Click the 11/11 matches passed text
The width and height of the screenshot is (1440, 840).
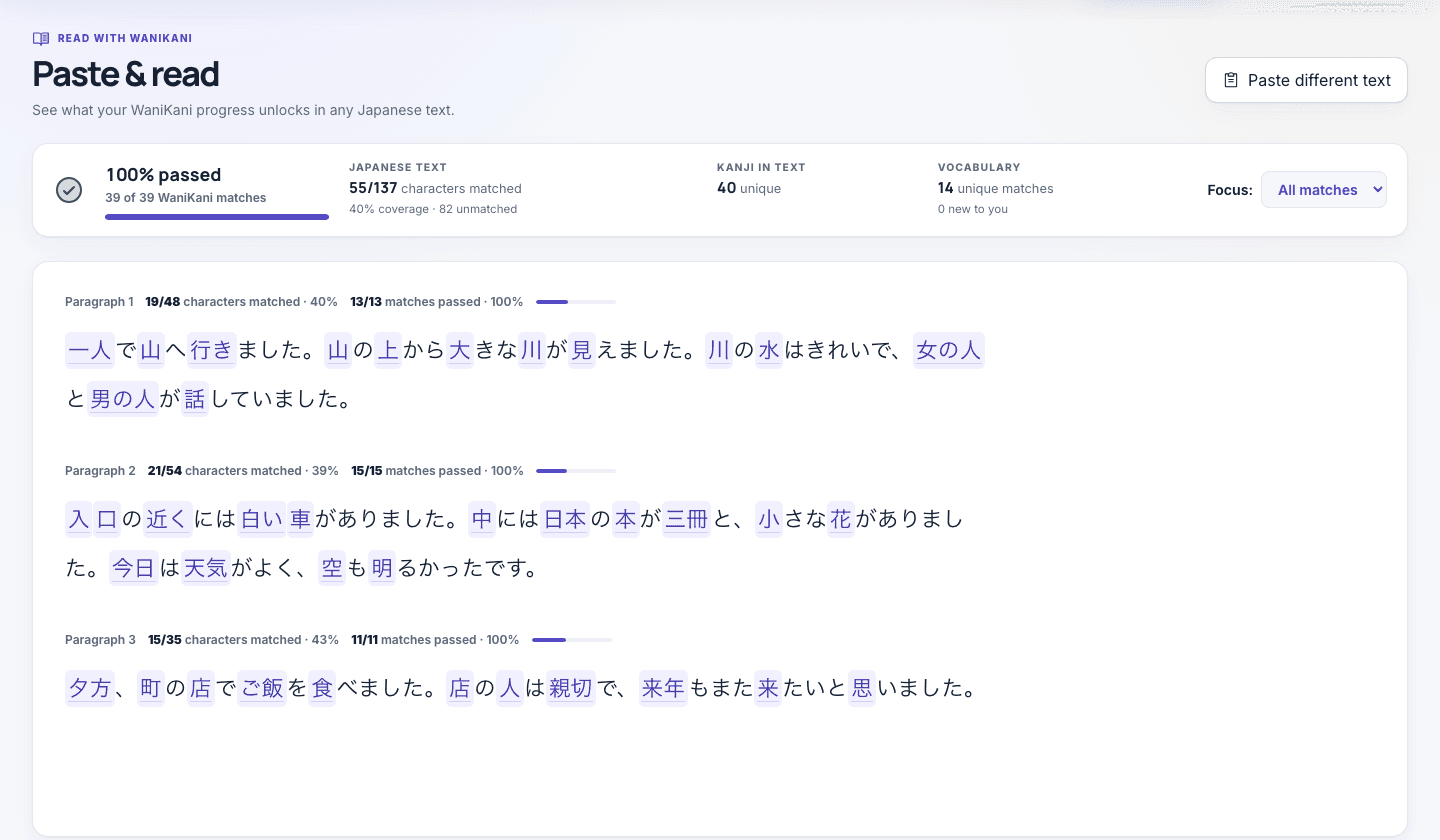coord(414,640)
